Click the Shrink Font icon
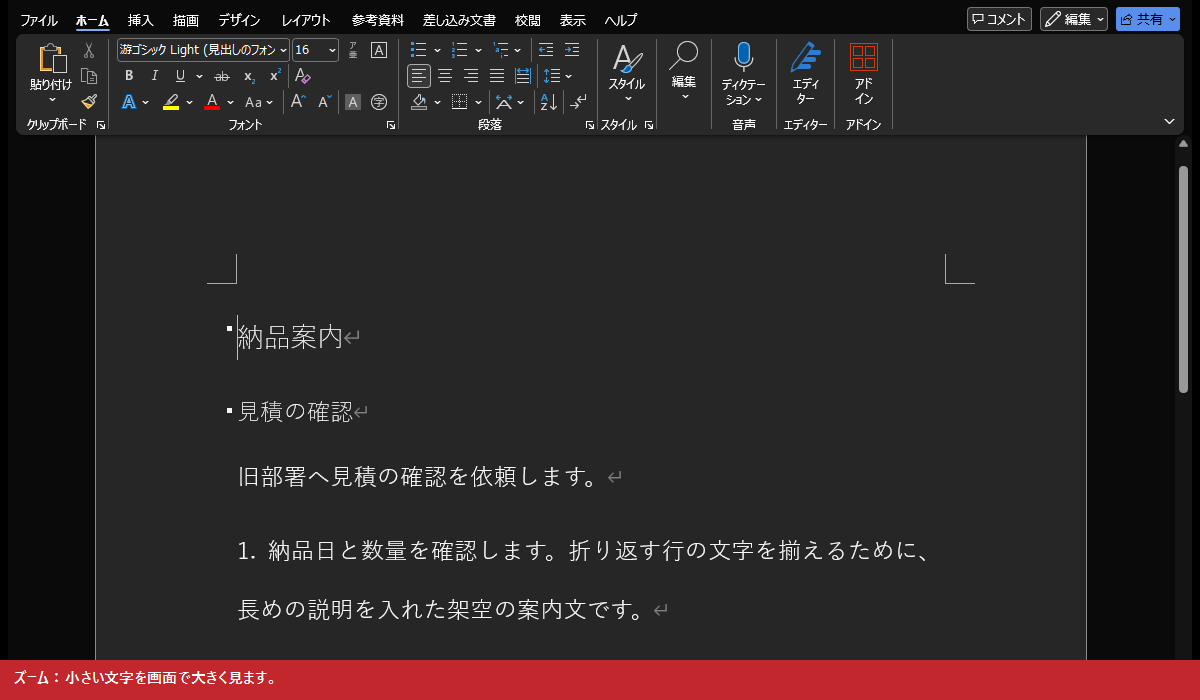Screen dimensions: 1200x700 (x=325, y=101)
